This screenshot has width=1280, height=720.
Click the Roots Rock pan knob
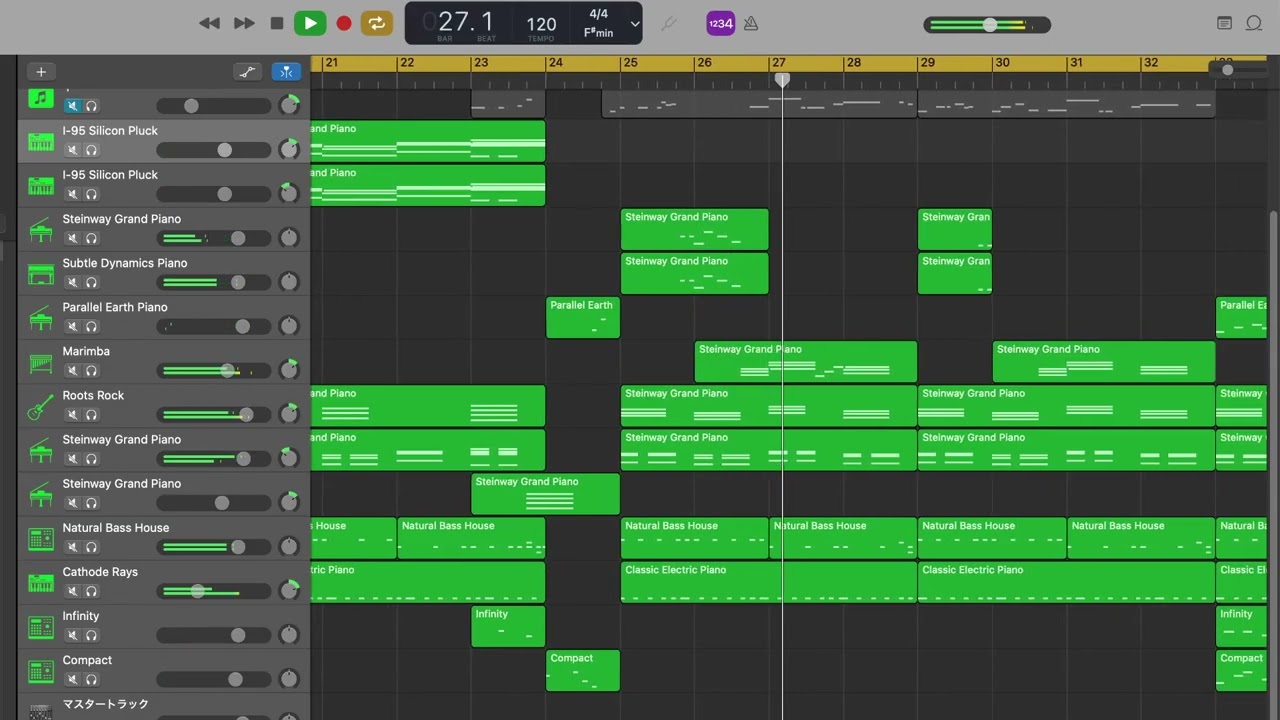(x=289, y=414)
